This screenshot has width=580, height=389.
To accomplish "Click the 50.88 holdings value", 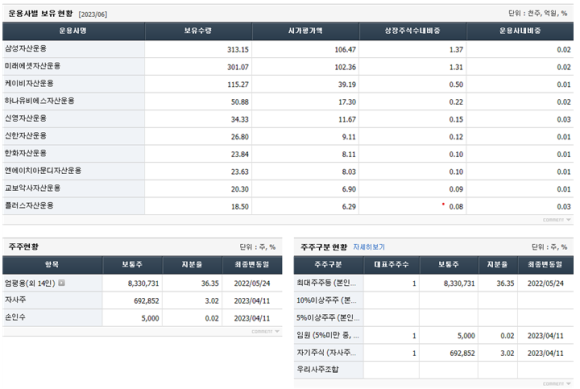I will click(x=240, y=102).
